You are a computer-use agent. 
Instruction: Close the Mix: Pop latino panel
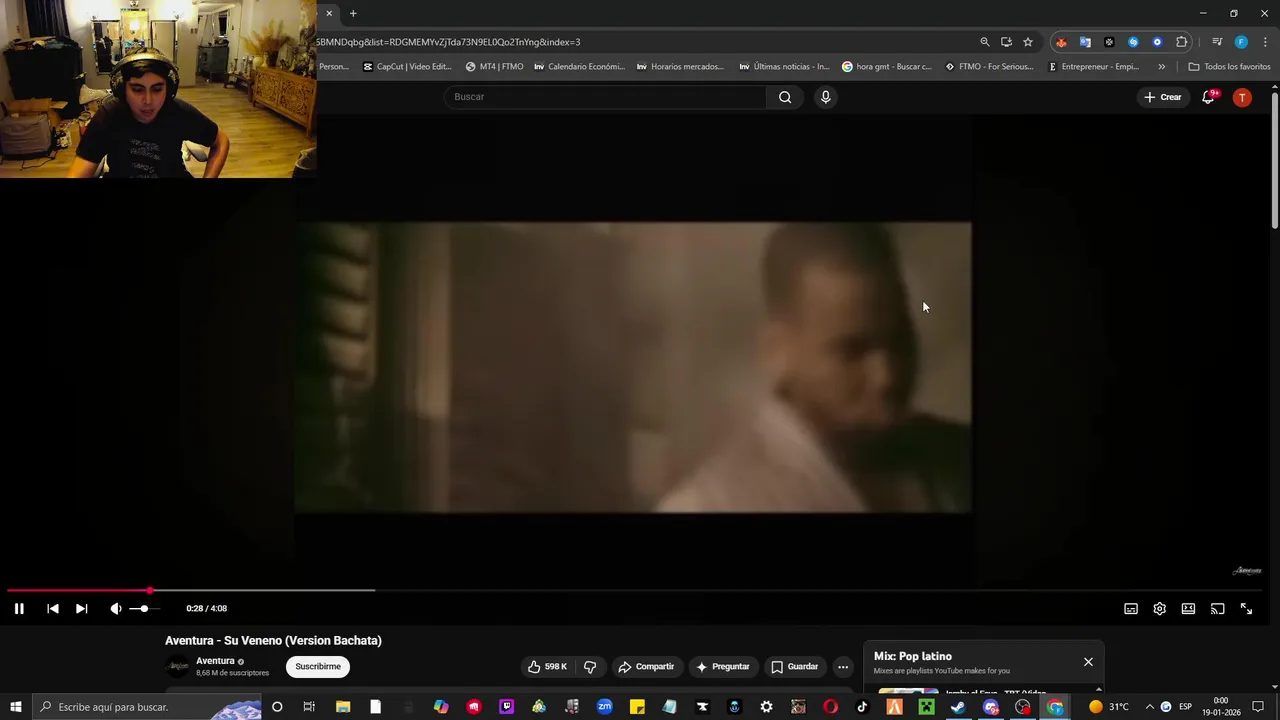(x=1088, y=662)
